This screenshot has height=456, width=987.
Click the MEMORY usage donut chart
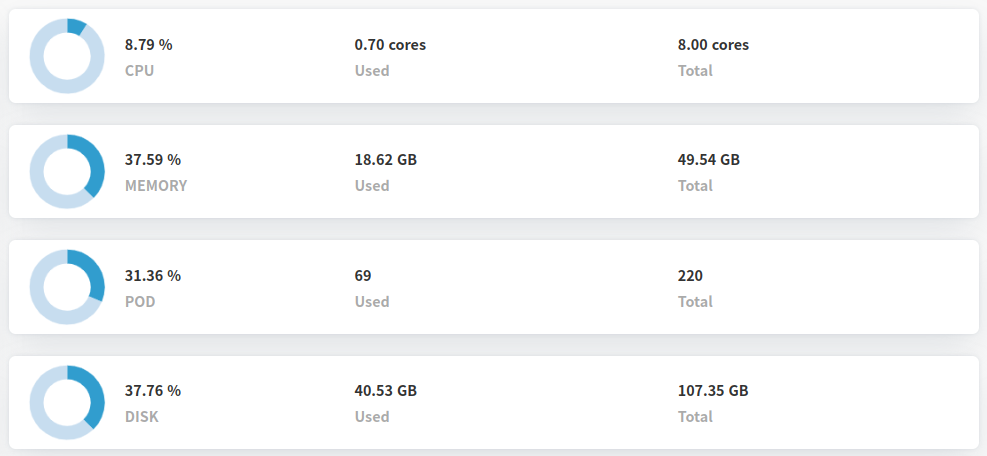point(67,171)
